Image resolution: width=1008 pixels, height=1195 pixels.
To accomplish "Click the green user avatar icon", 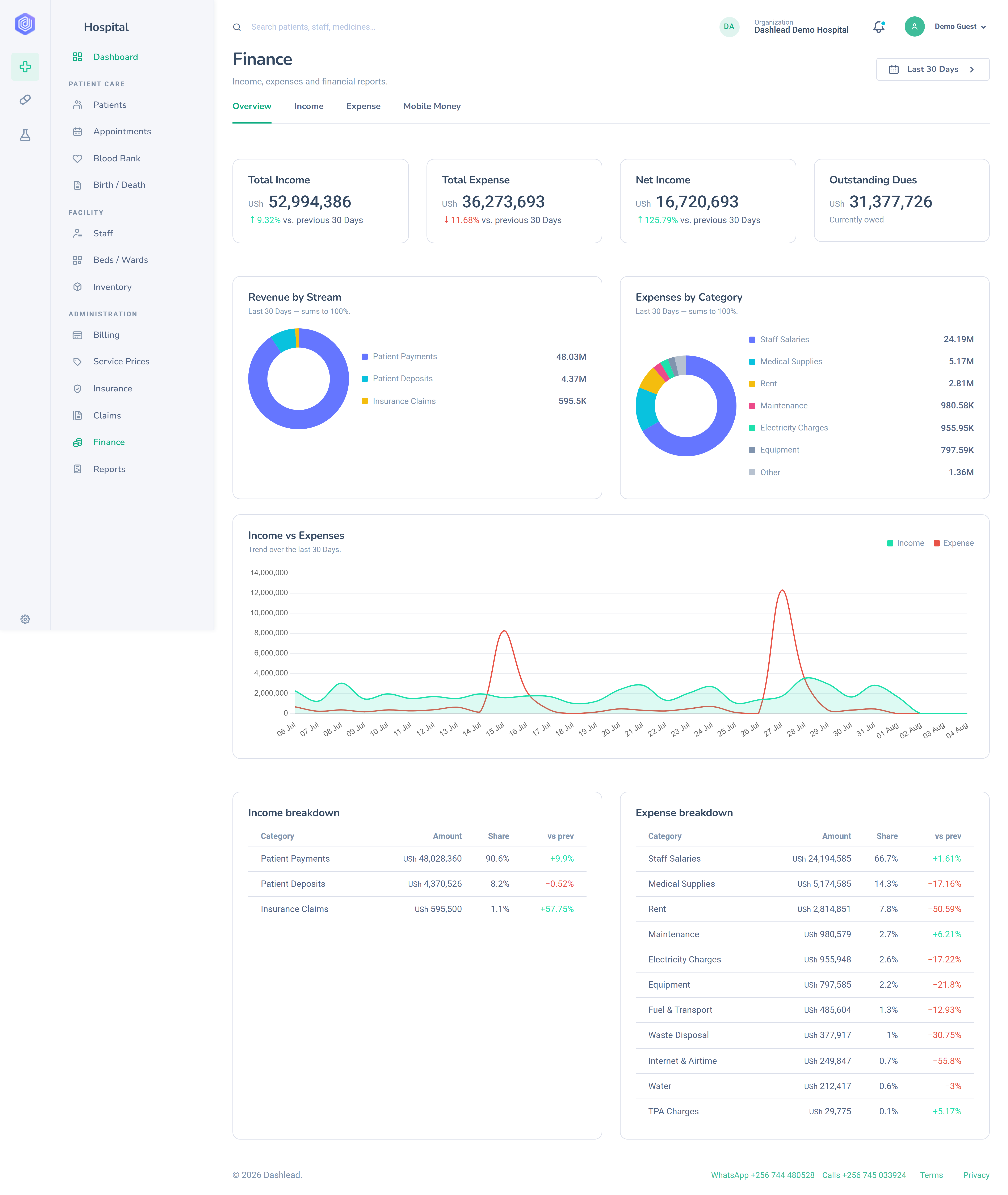I will pos(914,26).
